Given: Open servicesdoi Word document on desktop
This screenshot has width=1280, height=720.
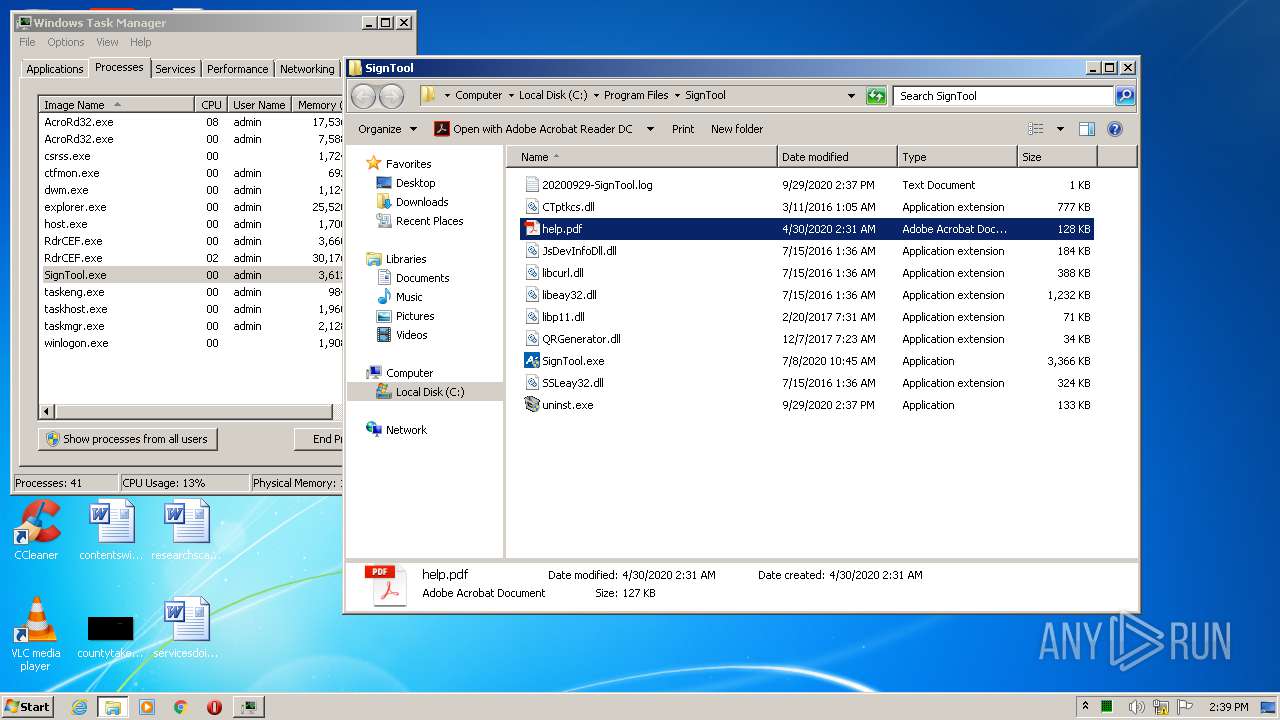Looking at the screenshot, I should (x=187, y=628).
